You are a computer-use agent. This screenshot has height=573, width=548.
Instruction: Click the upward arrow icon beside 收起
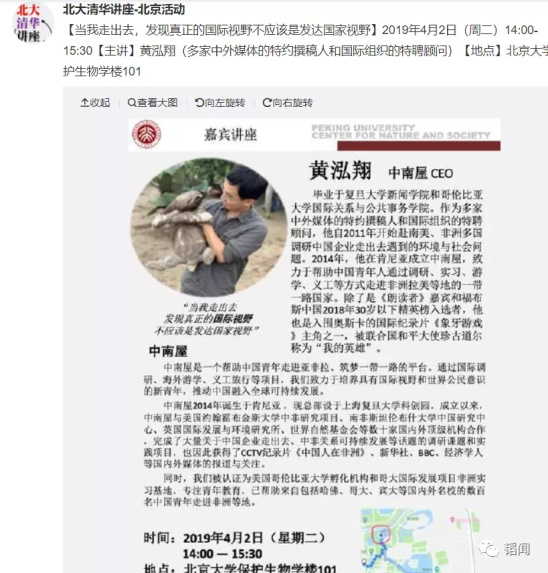pyautogui.click(x=84, y=103)
